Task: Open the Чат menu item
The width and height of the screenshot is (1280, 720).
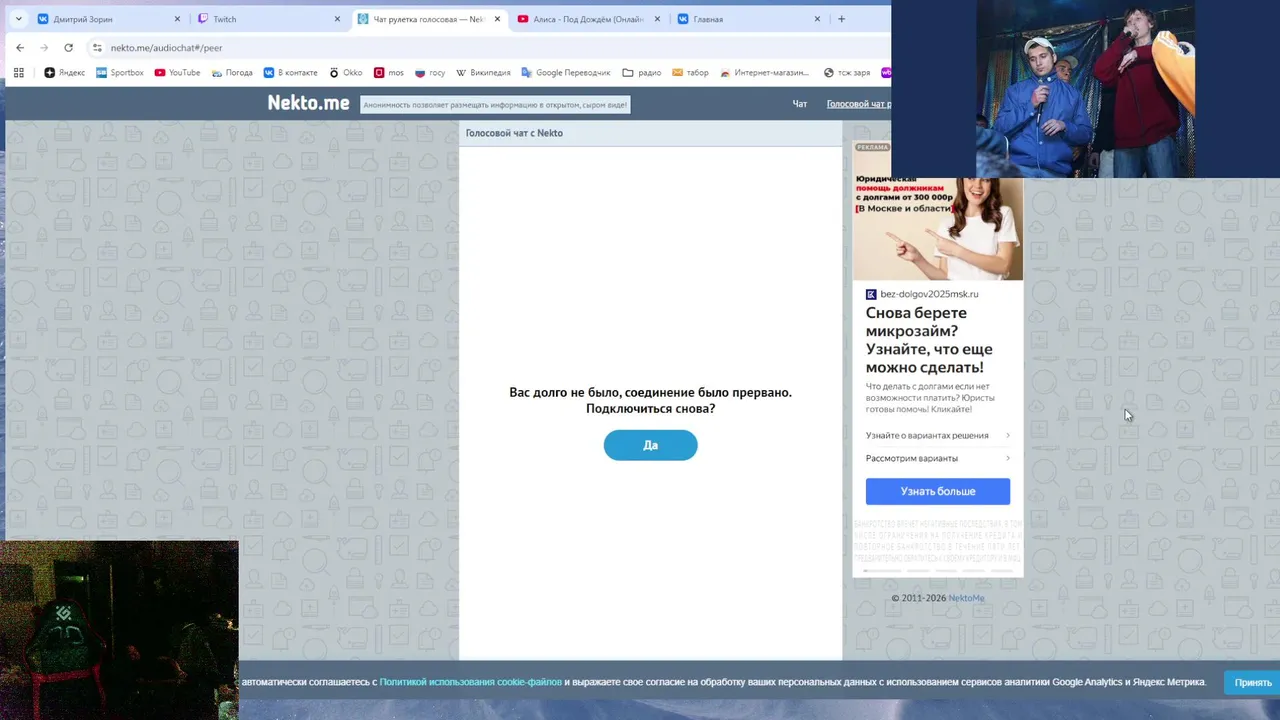Action: pyautogui.click(x=800, y=104)
